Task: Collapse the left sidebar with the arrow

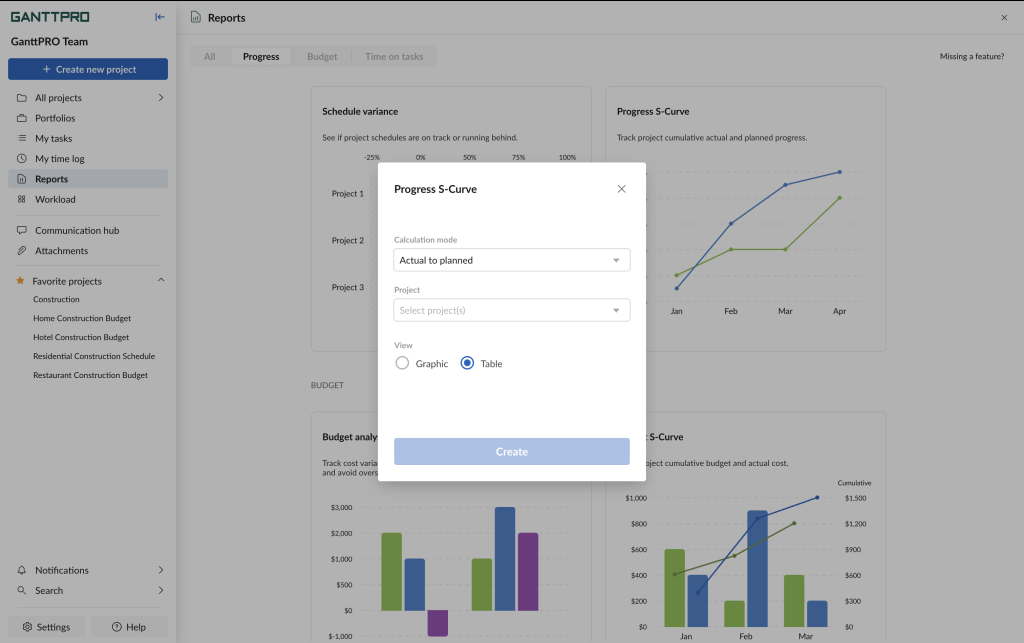Action: click(x=159, y=16)
